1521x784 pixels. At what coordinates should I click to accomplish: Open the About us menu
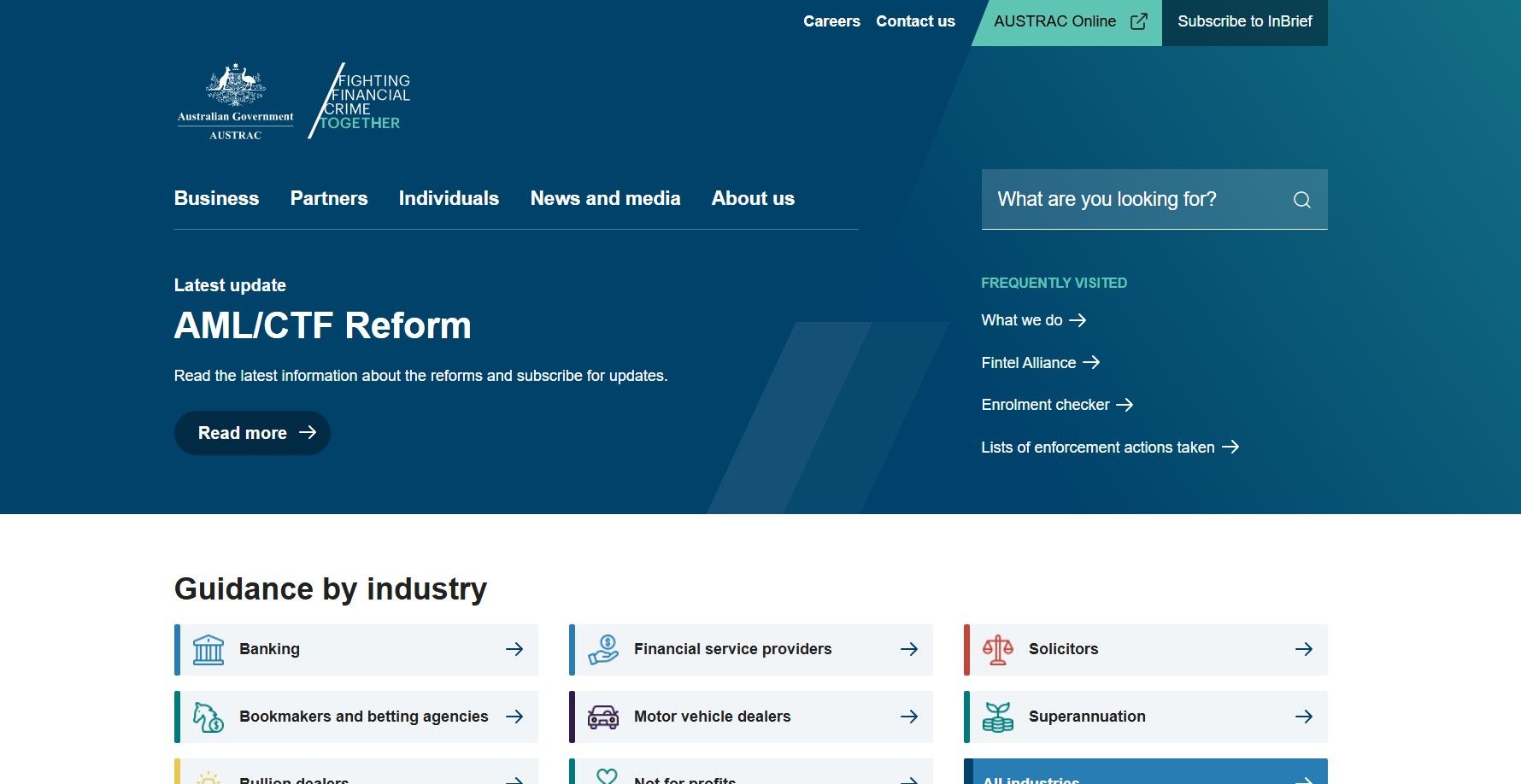point(753,199)
